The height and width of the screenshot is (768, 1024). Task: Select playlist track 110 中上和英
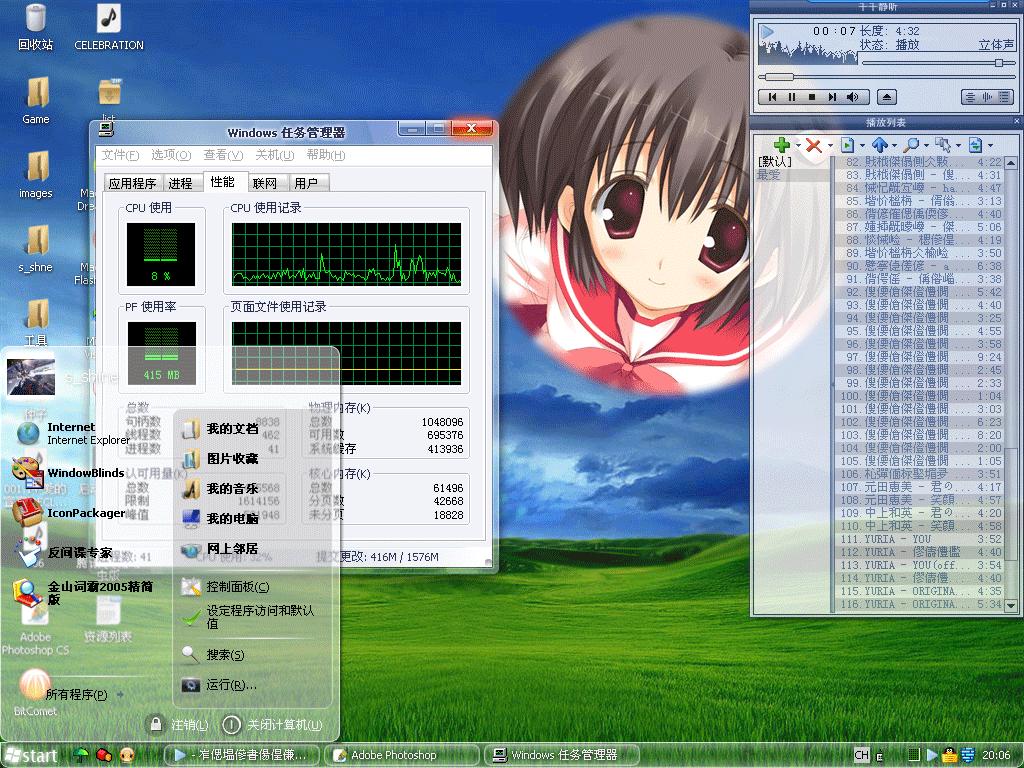click(x=921, y=526)
